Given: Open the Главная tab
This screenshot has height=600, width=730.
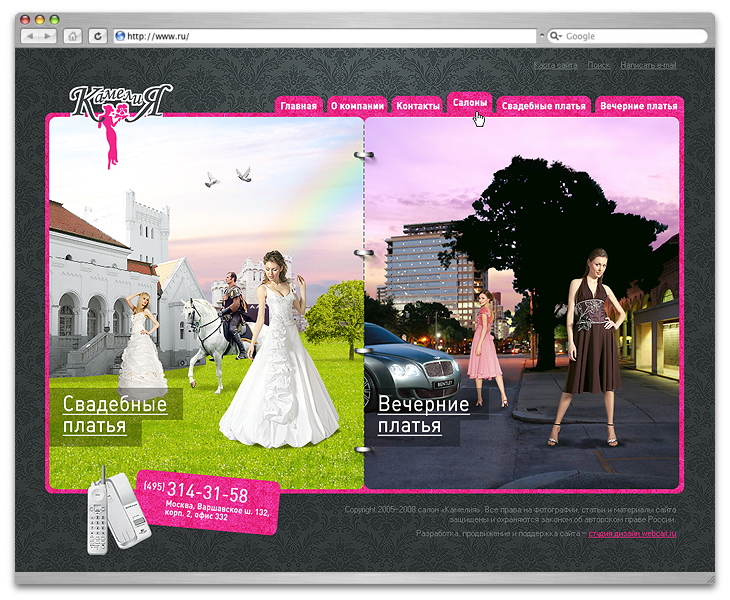Looking at the screenshot, I should (x=298, y=106).
